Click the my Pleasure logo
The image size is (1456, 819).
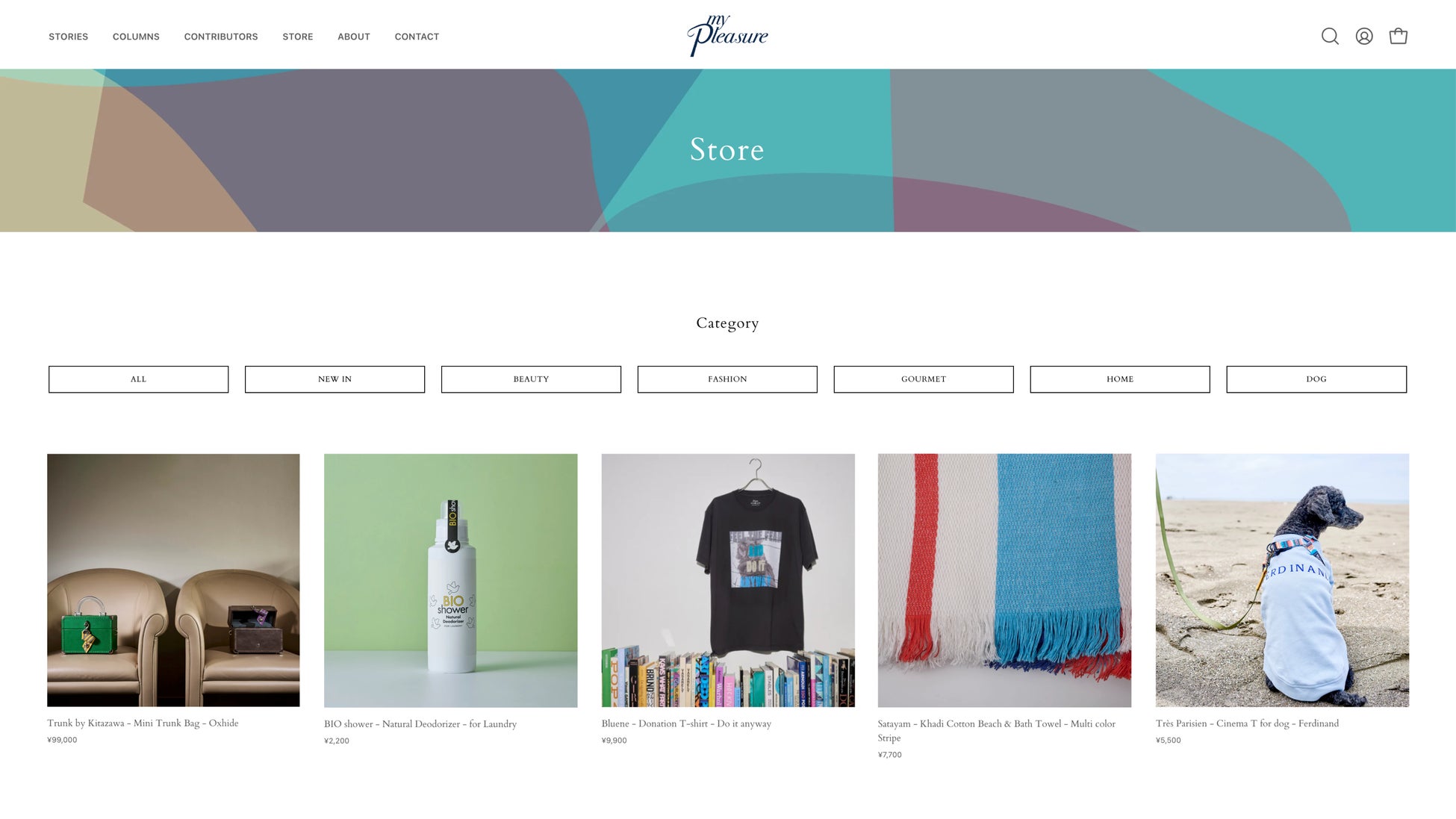pyautogui.click(x=727, y=35)
